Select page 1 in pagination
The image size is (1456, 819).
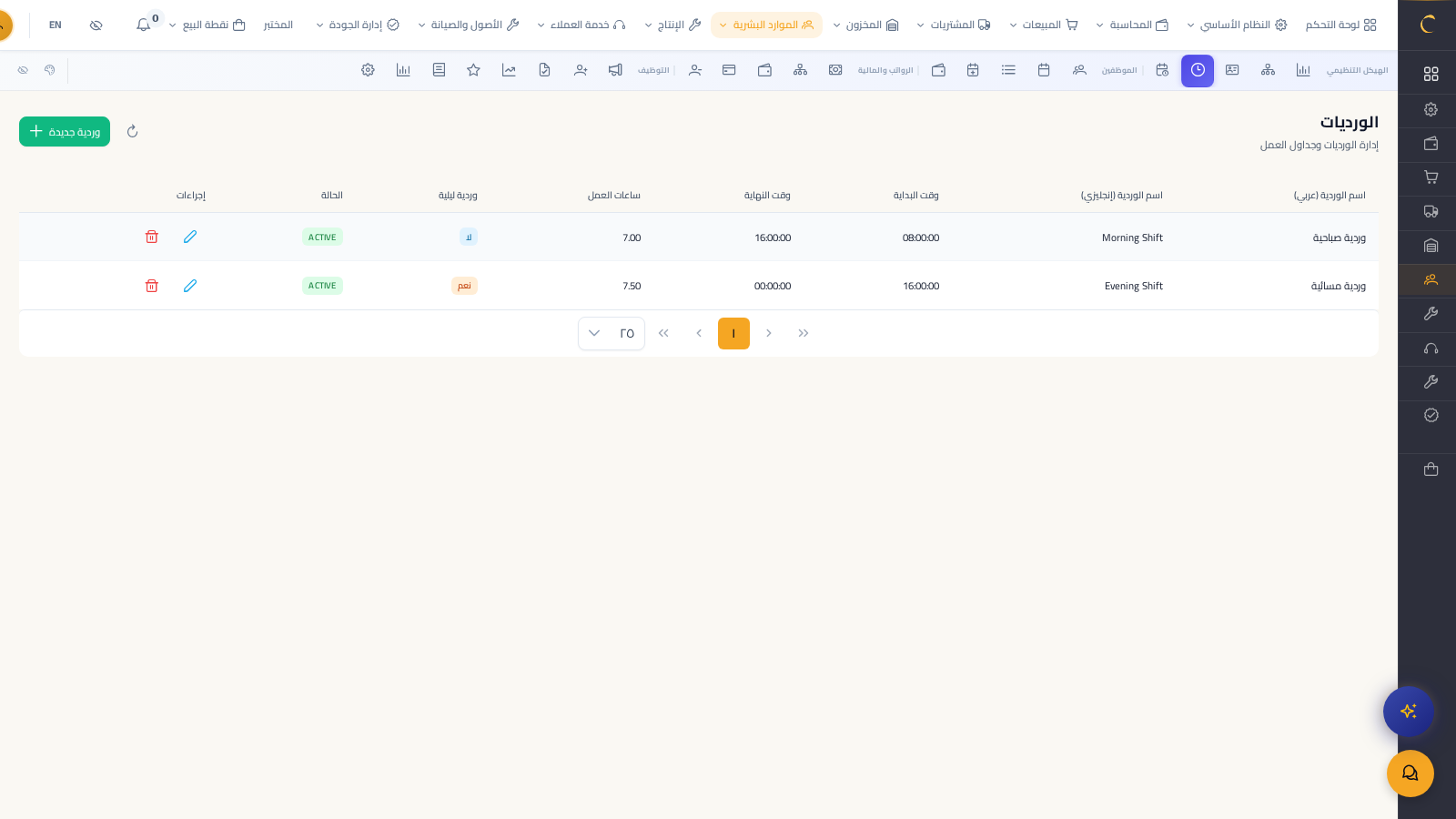tap(733, 333)
